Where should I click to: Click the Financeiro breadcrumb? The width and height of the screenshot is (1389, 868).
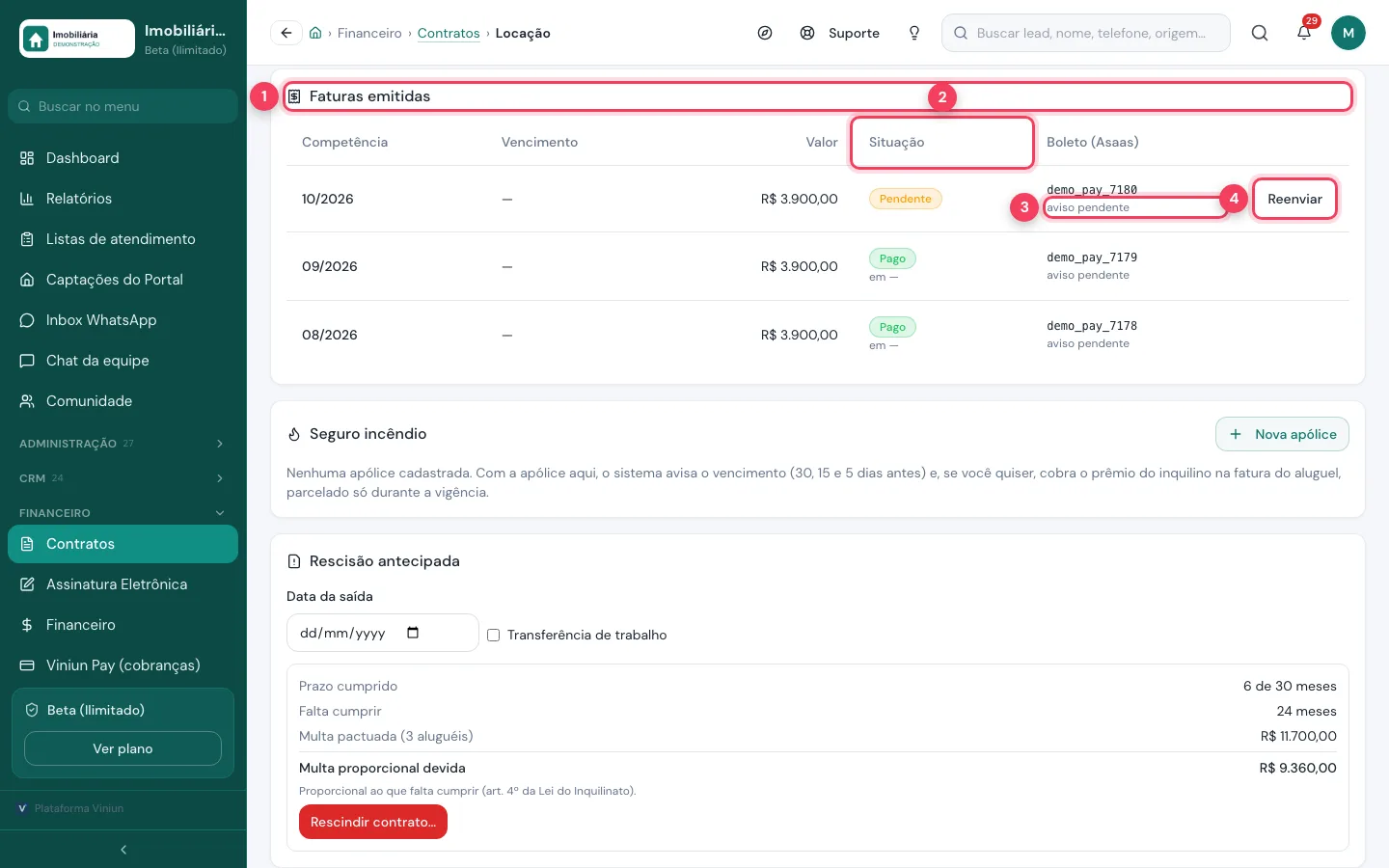(x=369, y=33)
